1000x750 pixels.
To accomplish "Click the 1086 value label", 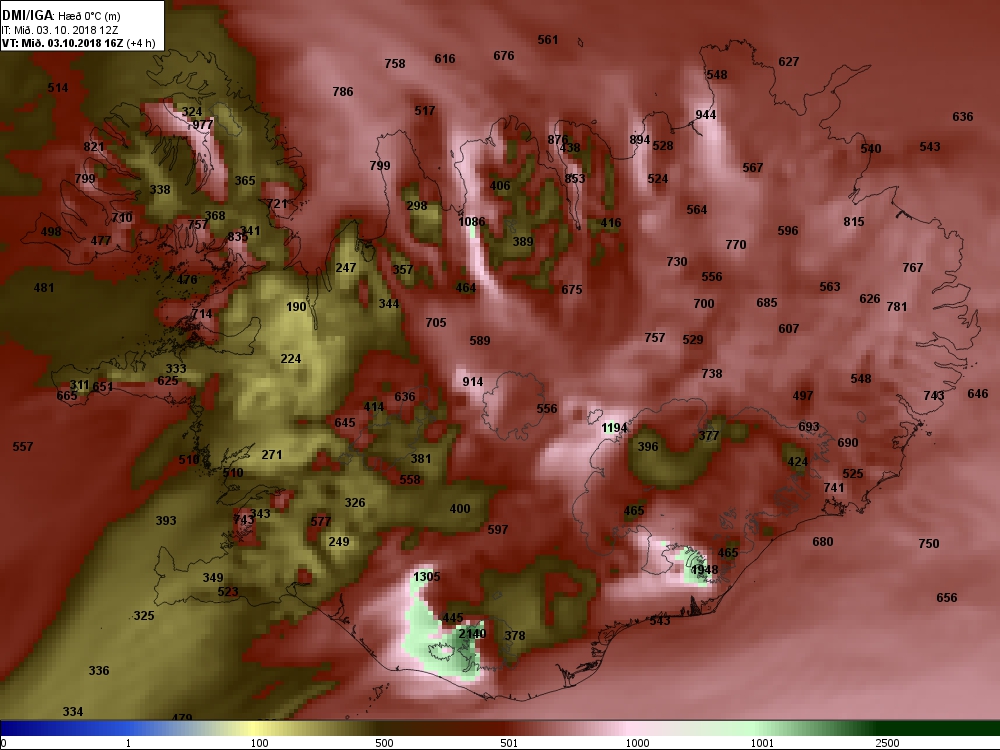I will 472,221.
